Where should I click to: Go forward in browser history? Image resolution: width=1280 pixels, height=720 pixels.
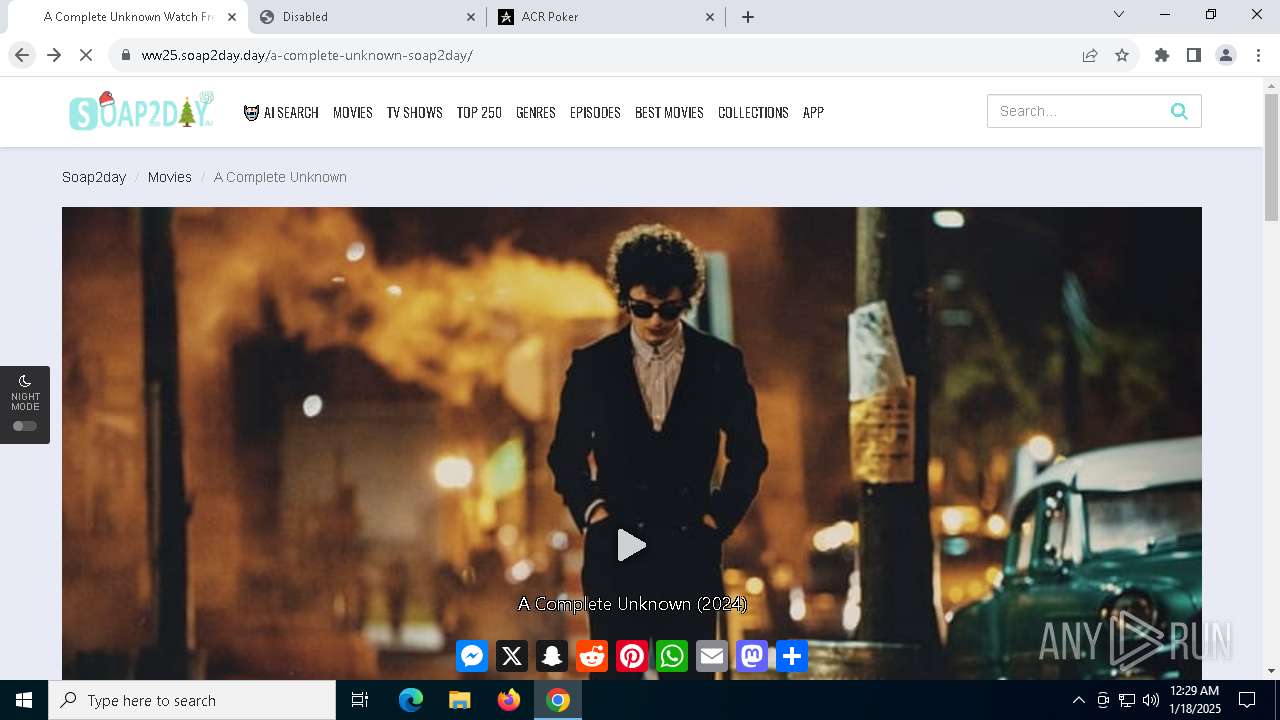(x=54, y=55)
